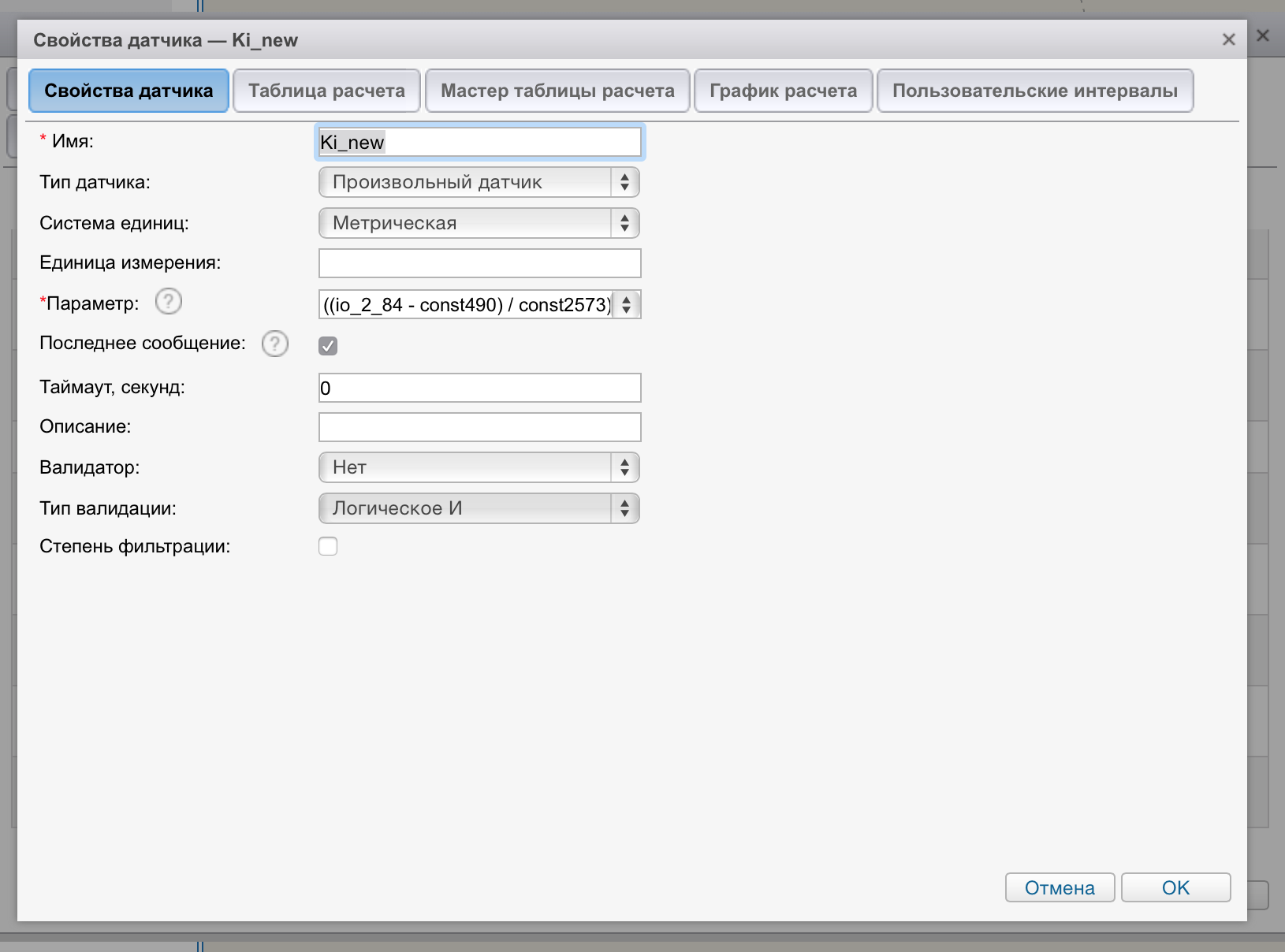Open the Система единиц dropdown

[x=479, y=223]
